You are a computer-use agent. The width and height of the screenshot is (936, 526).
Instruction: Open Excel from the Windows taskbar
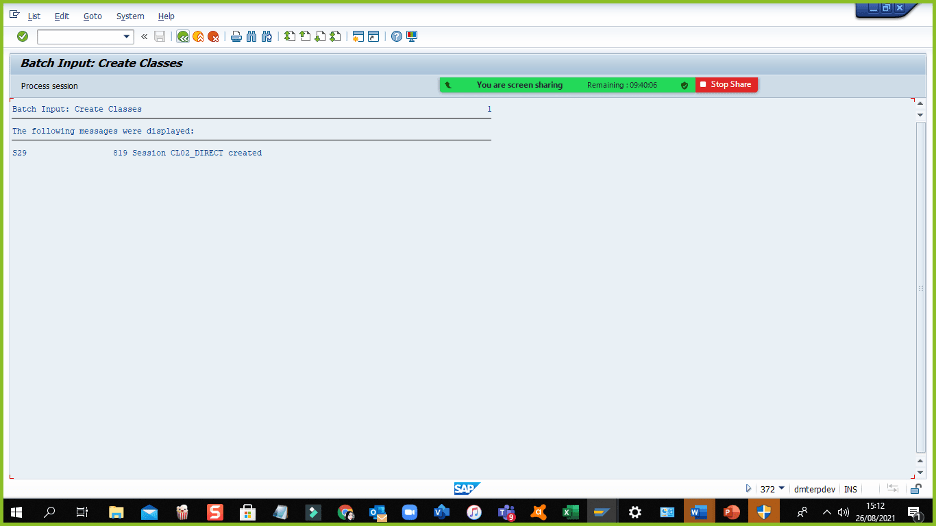pos(571,512)
